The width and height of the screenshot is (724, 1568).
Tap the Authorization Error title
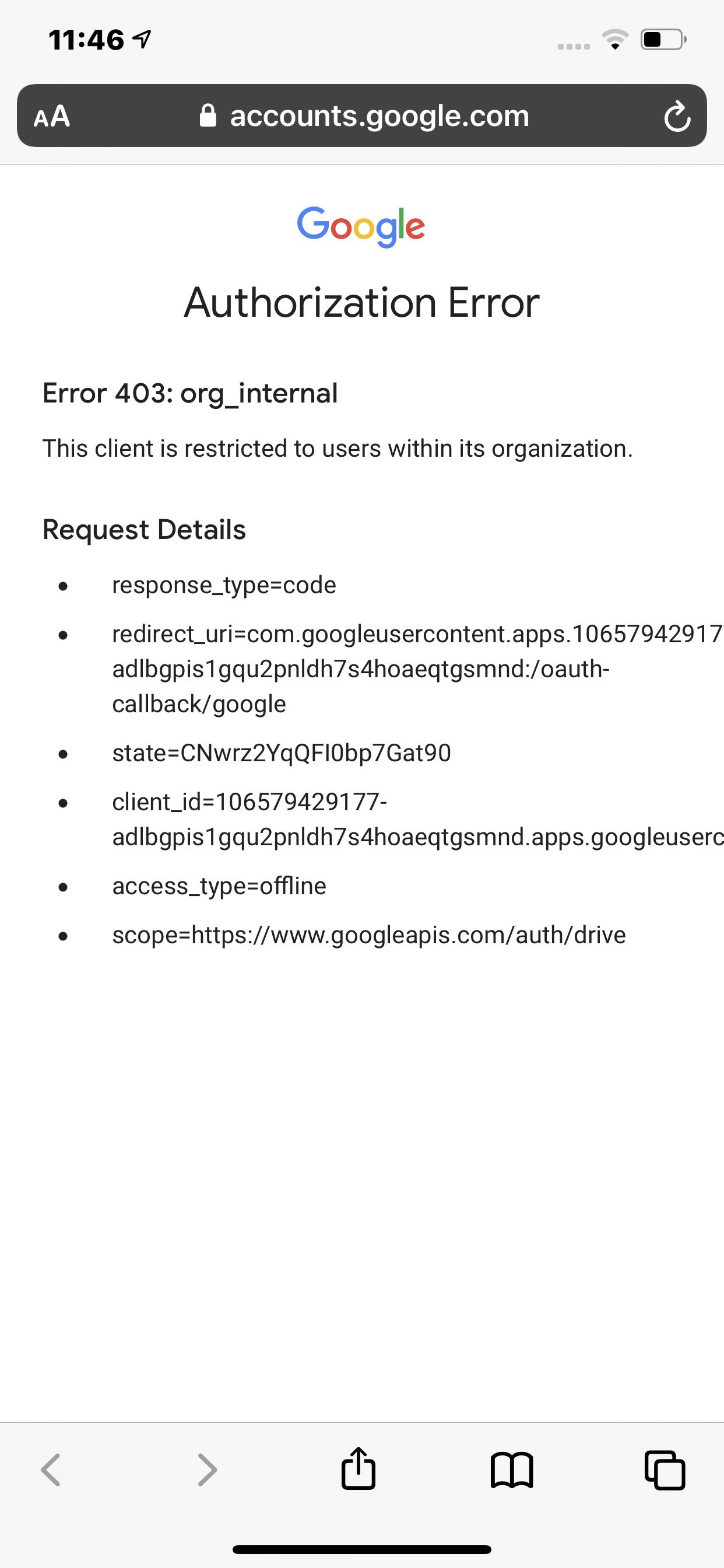point(362,303)
